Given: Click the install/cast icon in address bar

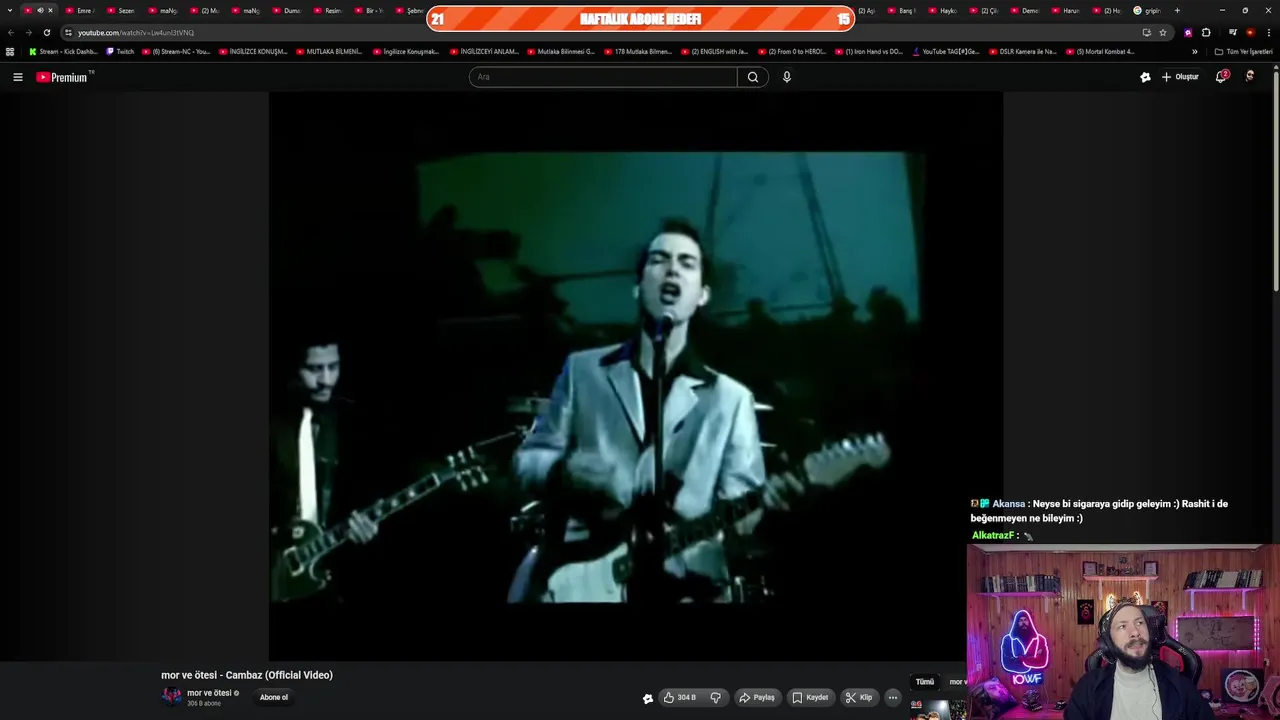Looking at the screenshot, I should point(1146,32).
